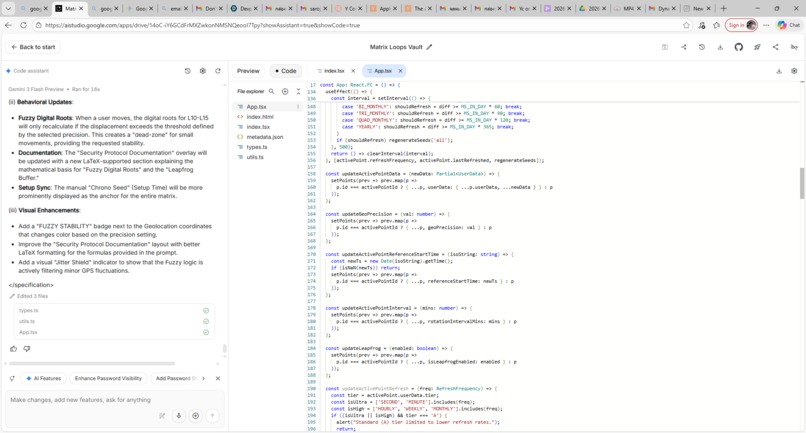Search files in File explorer
The height and width of the screenshot is (433, 806).
click(271, 91)
